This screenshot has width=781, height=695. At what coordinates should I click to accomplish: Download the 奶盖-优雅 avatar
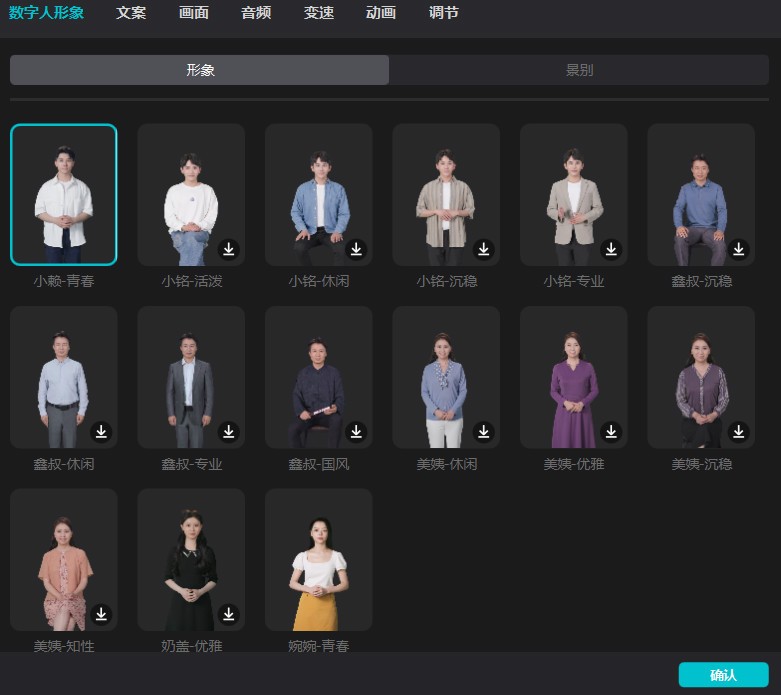(x=229, y=614)
